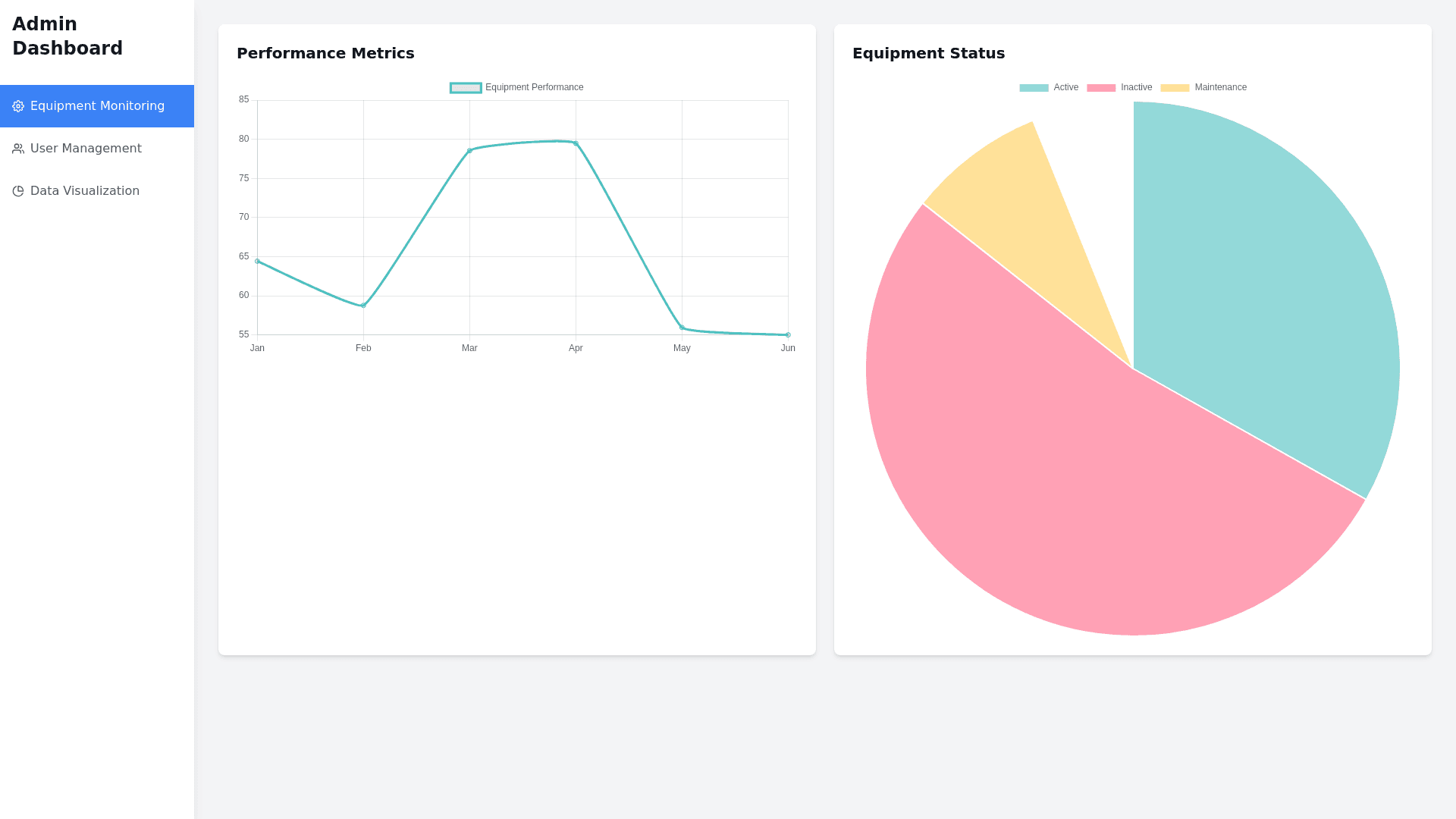The height and width of the screenshot is (819, 1456).
Task: Click the gear icon beside Equipment Monitoring
Action: (x=18, y=106)
